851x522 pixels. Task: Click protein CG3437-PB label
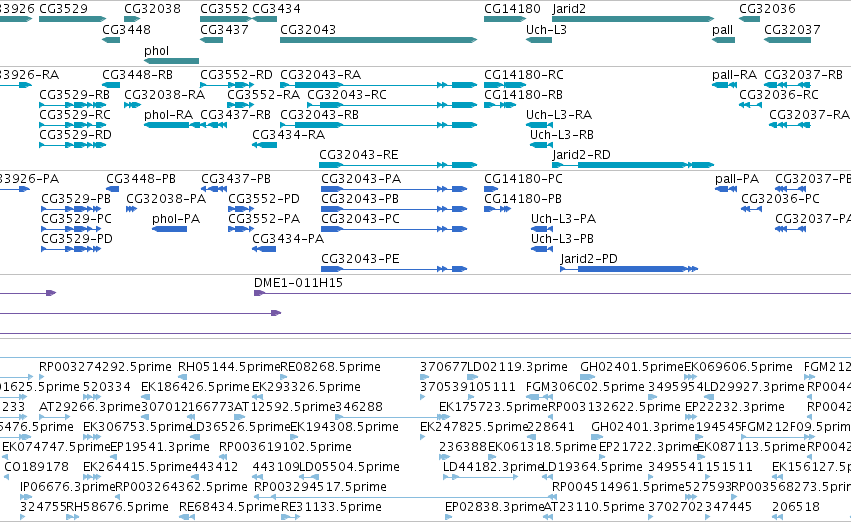click(236, 179)
